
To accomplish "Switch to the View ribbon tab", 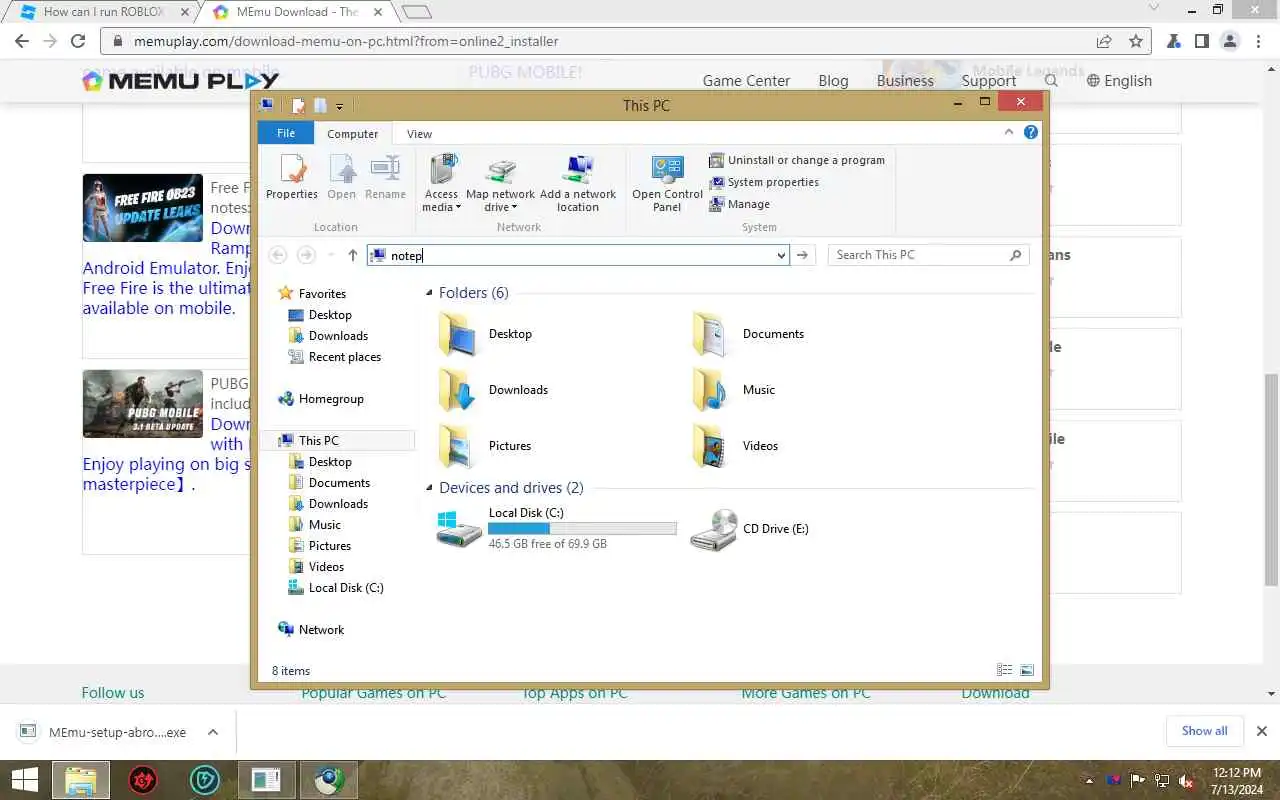I will 420,133.
